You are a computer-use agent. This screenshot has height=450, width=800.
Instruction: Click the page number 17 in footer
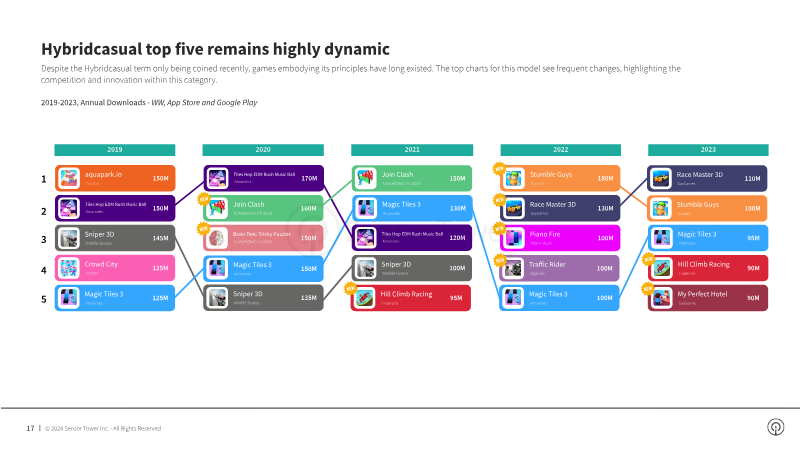pyautogui.click(x=30, y=428)
